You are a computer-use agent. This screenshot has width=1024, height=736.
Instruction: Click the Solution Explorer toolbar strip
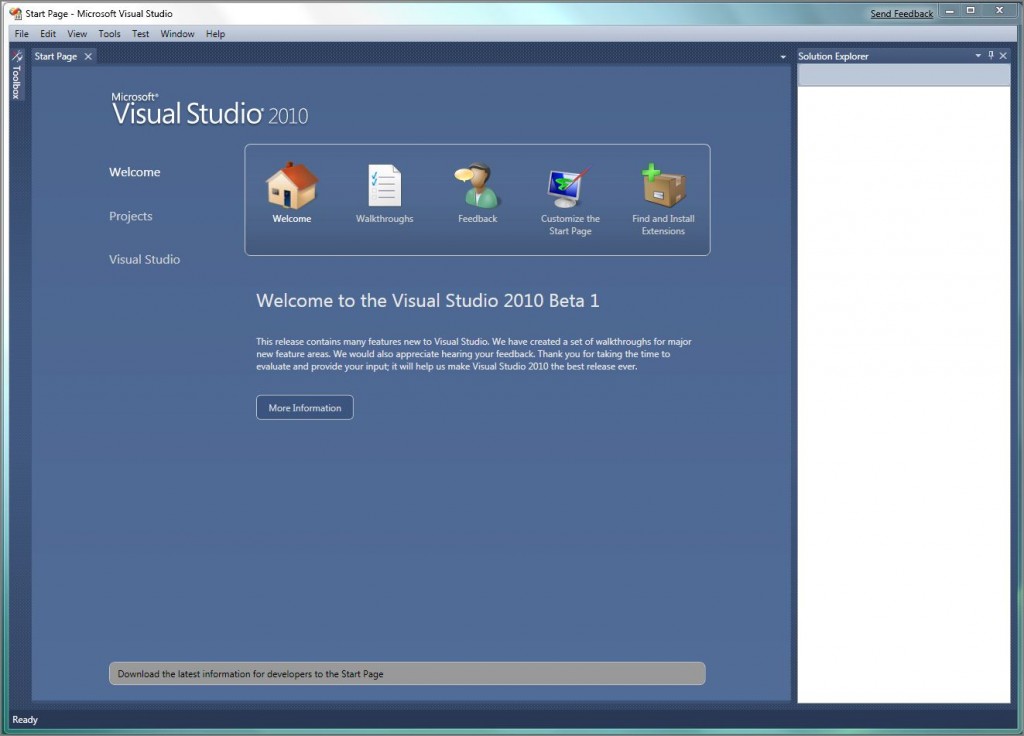(904, 75)
